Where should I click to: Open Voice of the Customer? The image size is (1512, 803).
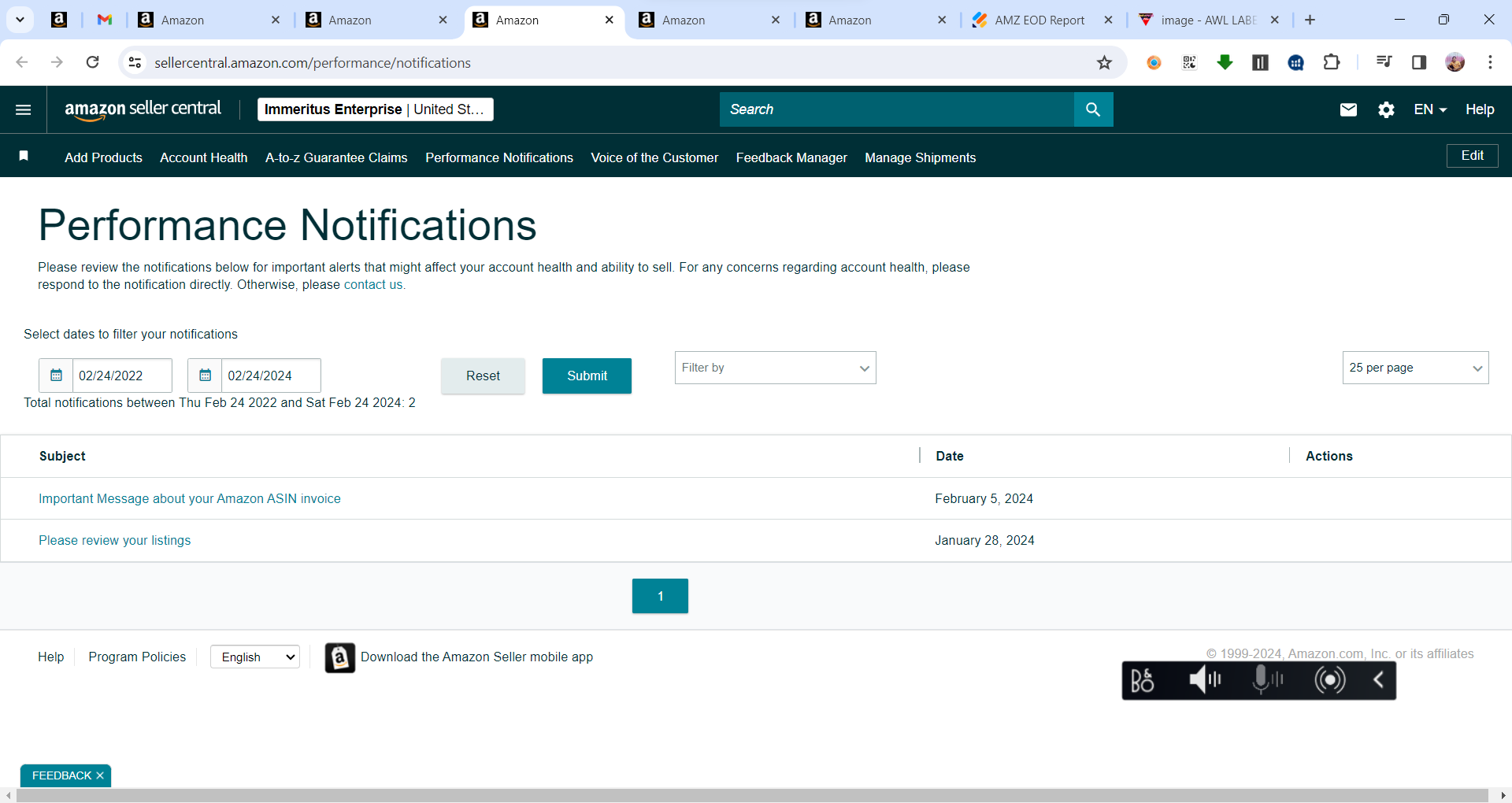654,157
